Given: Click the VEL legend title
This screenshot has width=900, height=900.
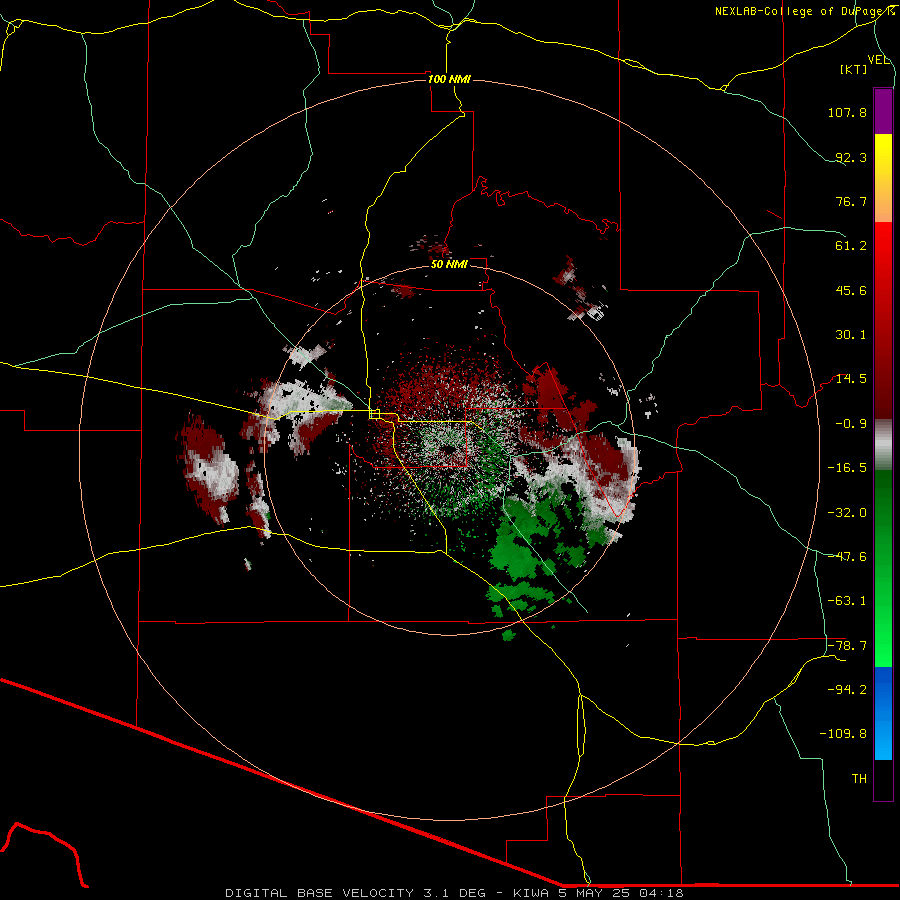Looking at the screenshot, I should [x=878, y=60].
